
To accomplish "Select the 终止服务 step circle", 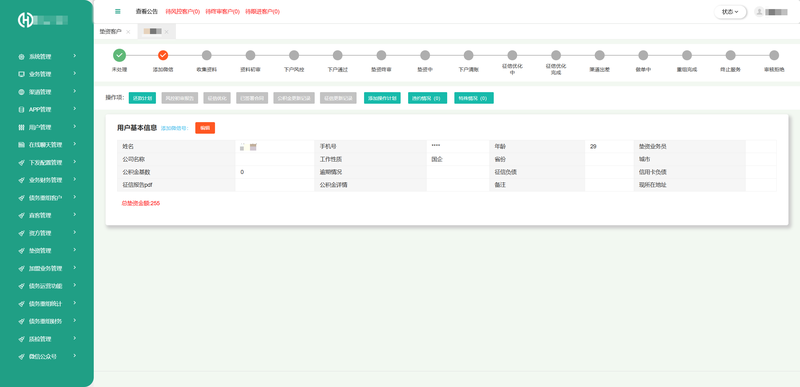I will [x=731, y=55].
